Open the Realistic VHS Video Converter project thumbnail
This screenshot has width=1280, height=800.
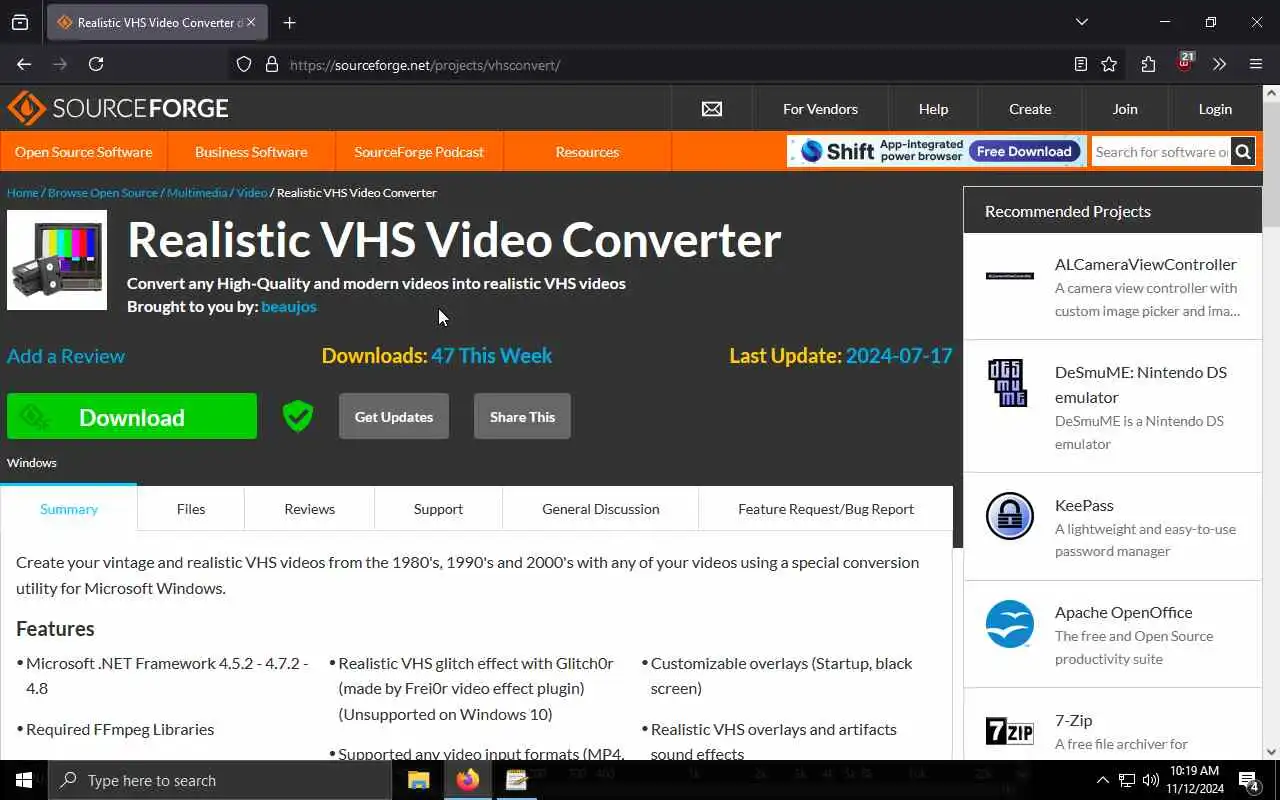click(57, 260)
